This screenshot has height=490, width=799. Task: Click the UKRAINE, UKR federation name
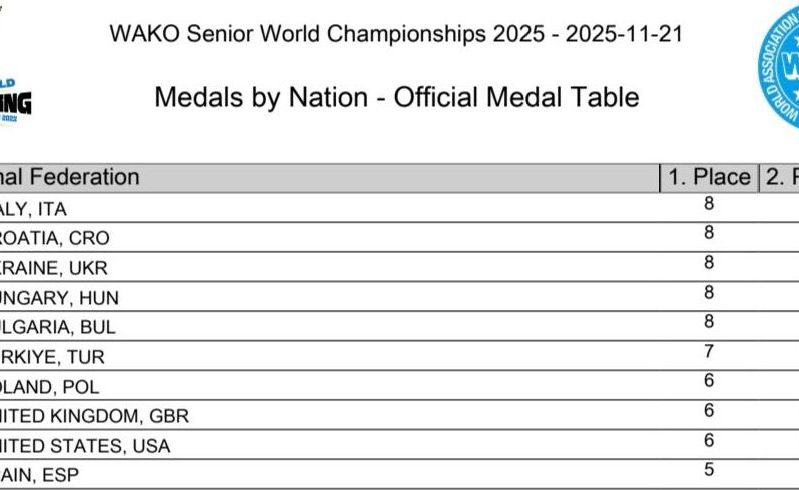tap(54, 268)
